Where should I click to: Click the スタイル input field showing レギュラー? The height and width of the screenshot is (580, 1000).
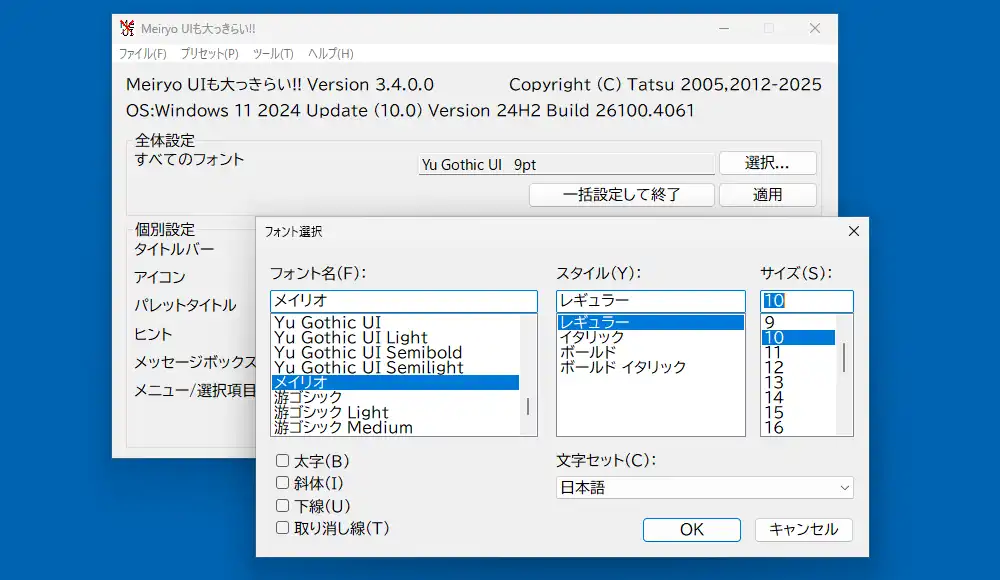(x=651, y=301)
